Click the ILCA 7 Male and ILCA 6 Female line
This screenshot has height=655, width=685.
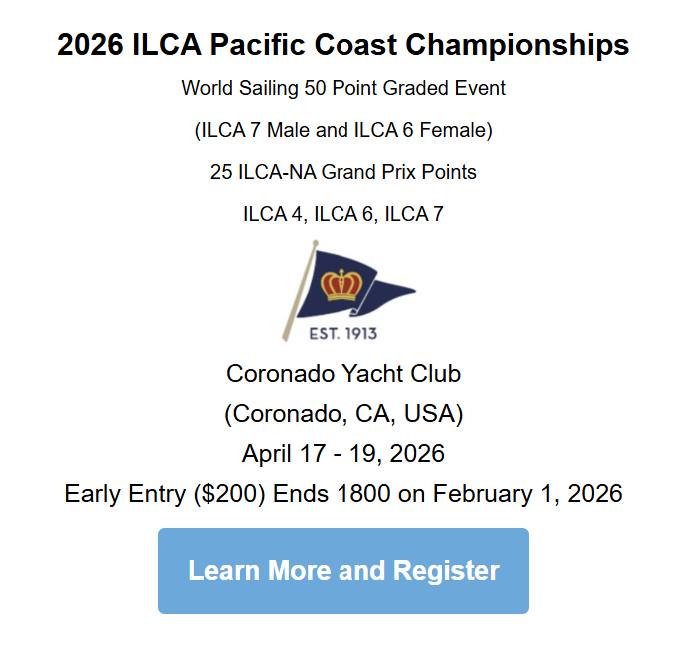(x=343, y=130)
